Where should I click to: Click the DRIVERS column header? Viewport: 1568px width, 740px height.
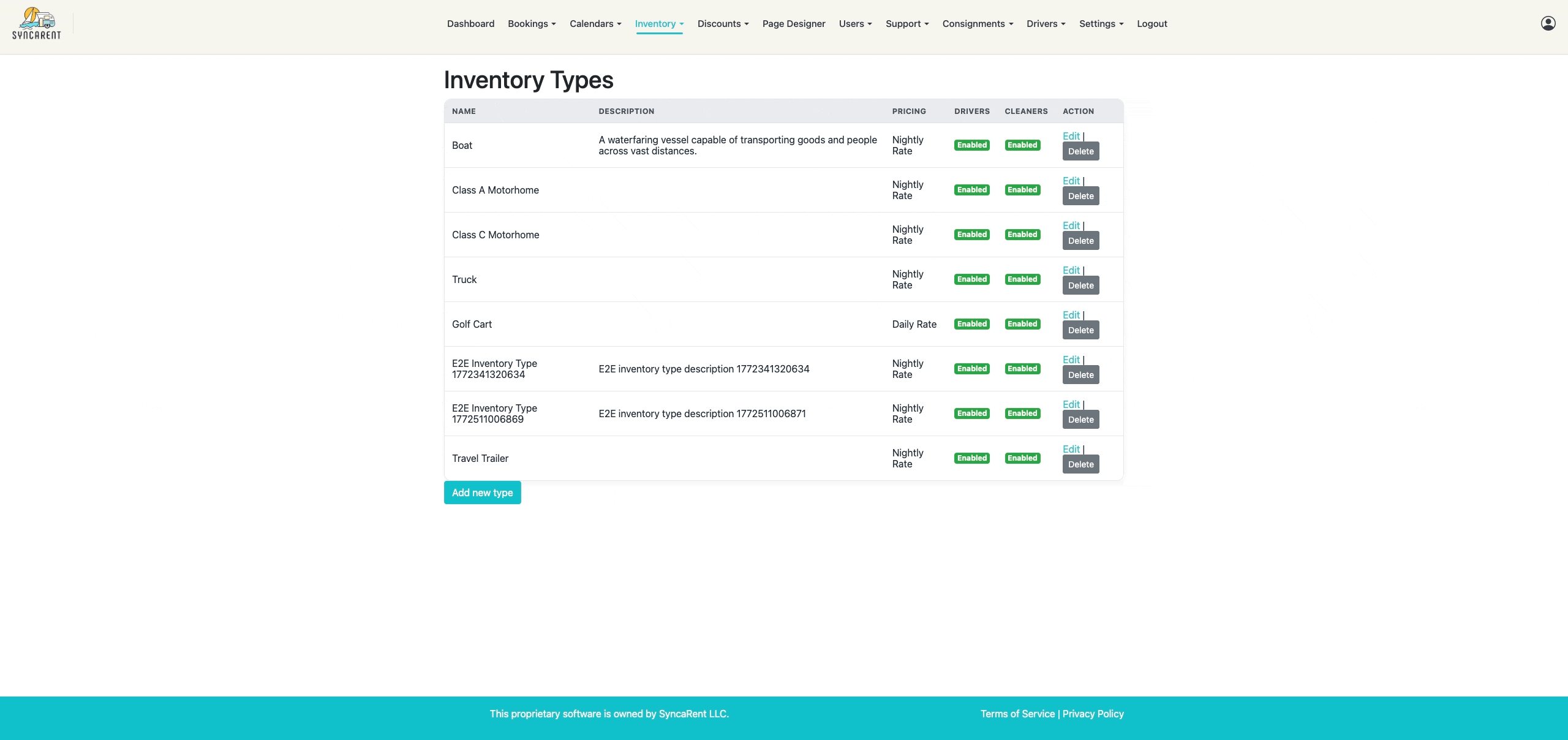pyautogui.click(x=972, y=111)
